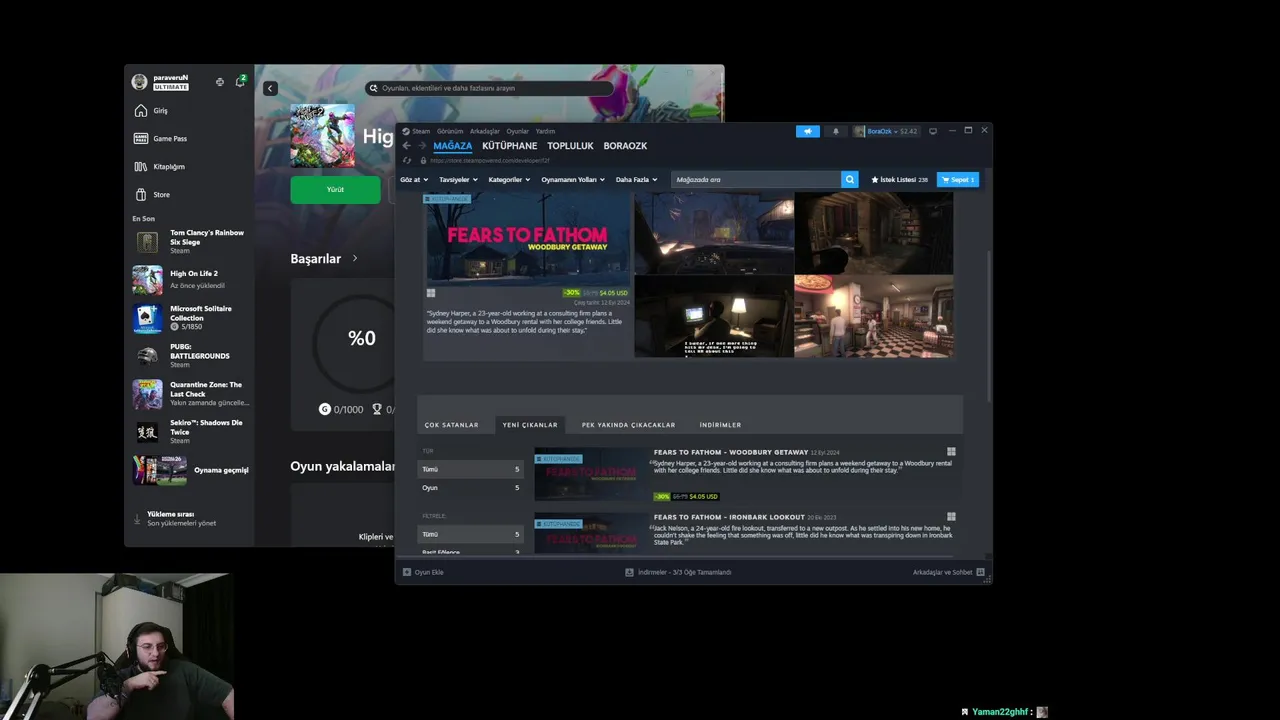Viewport: 1280px width, 720px height.
Task: Switch to KÜTÜPHANE section
Action: (x=510, y=146)
